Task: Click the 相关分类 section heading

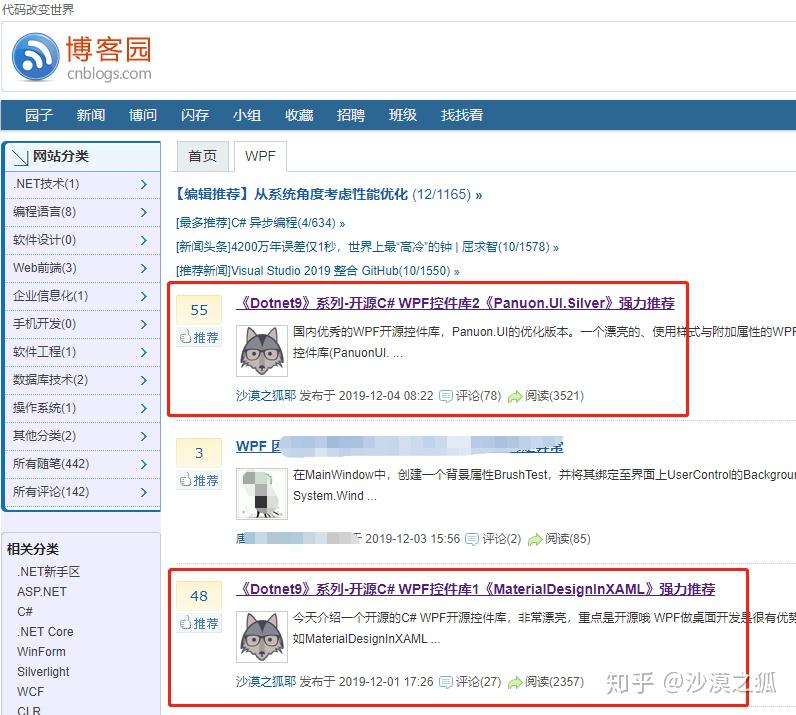Action: tap(33, 549)
